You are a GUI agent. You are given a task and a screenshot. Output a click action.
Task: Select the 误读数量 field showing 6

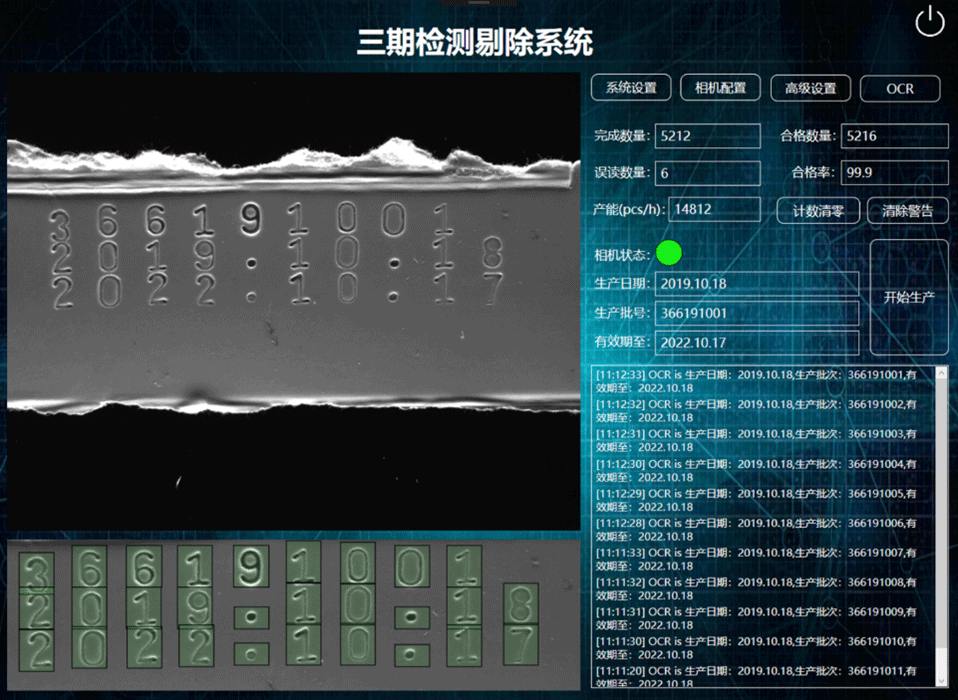(x=708, y=173)
